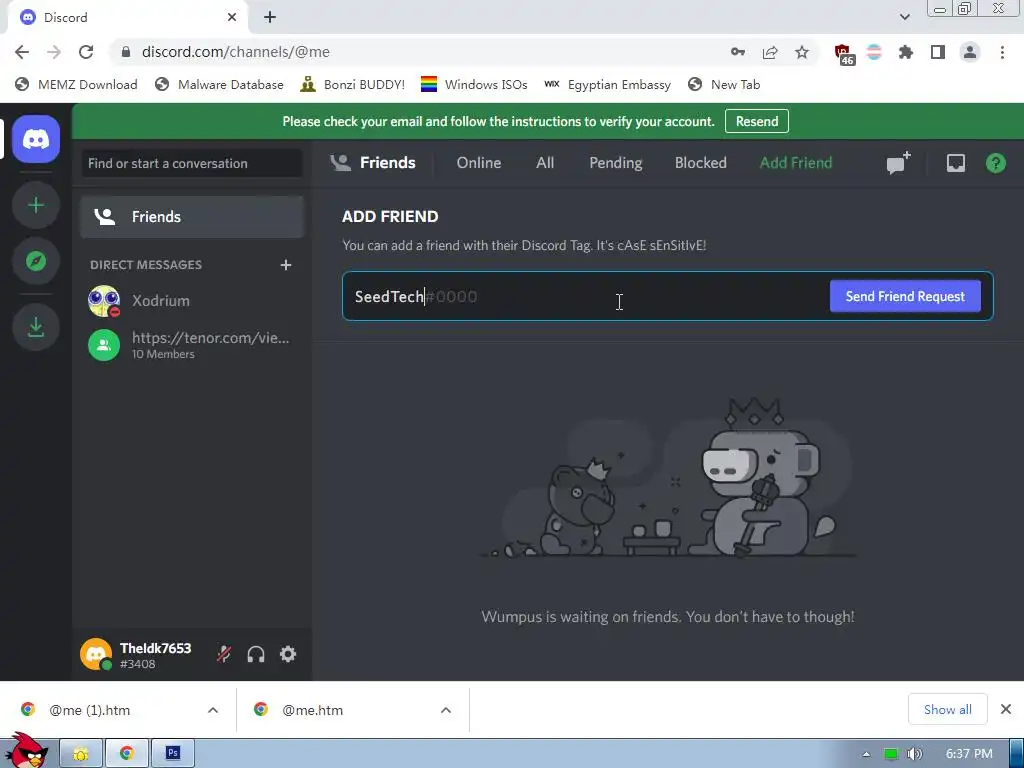Show hidden system tray icons

click(867, 754)
